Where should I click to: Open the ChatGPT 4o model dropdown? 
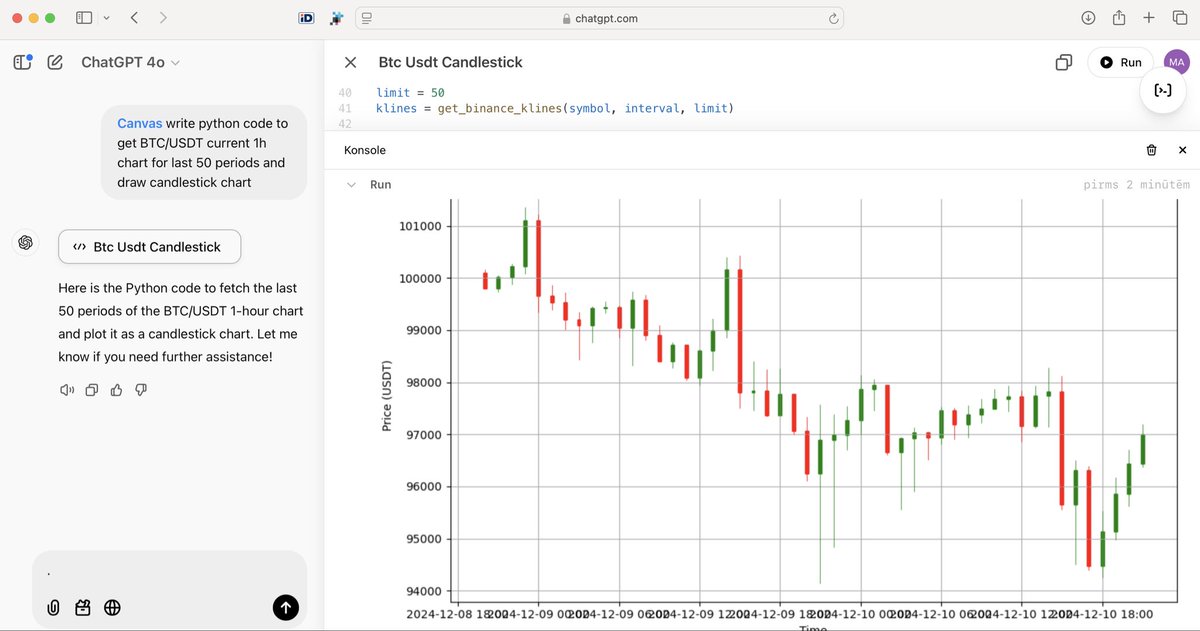click(x=130, y=62)
